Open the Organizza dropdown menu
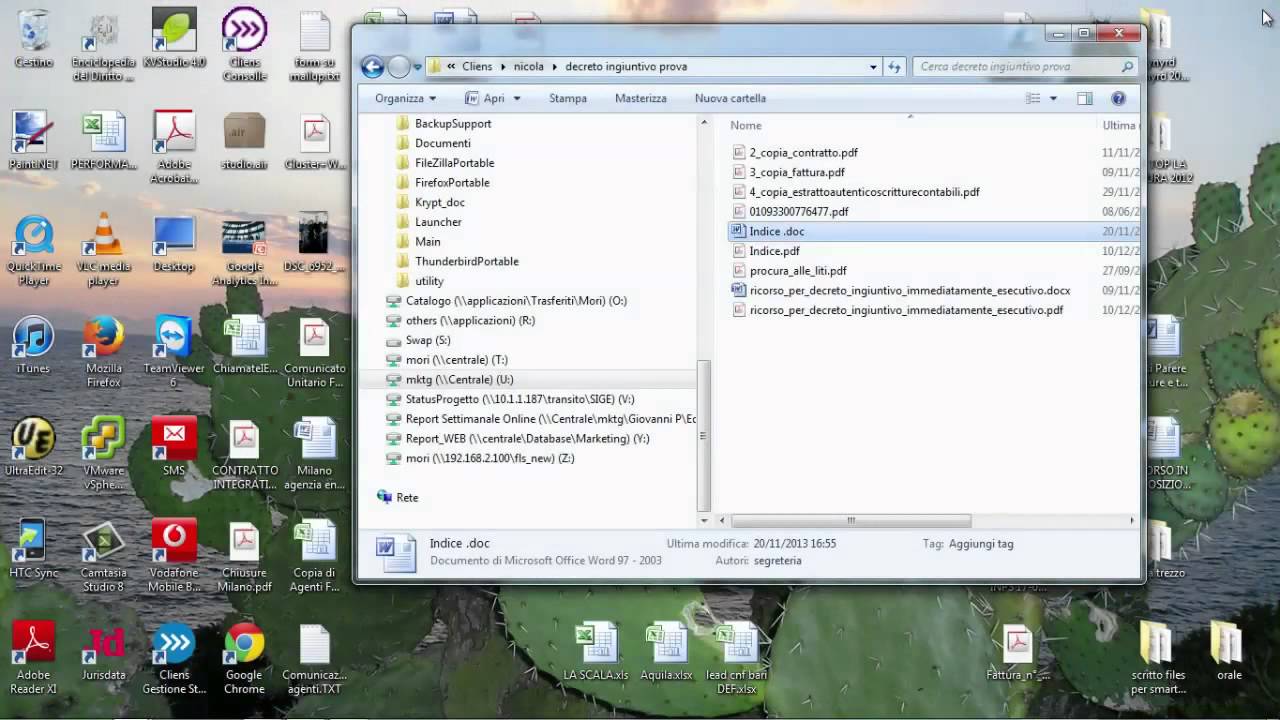The height and width of the screenshot is (720, 1280). point(405,98)
